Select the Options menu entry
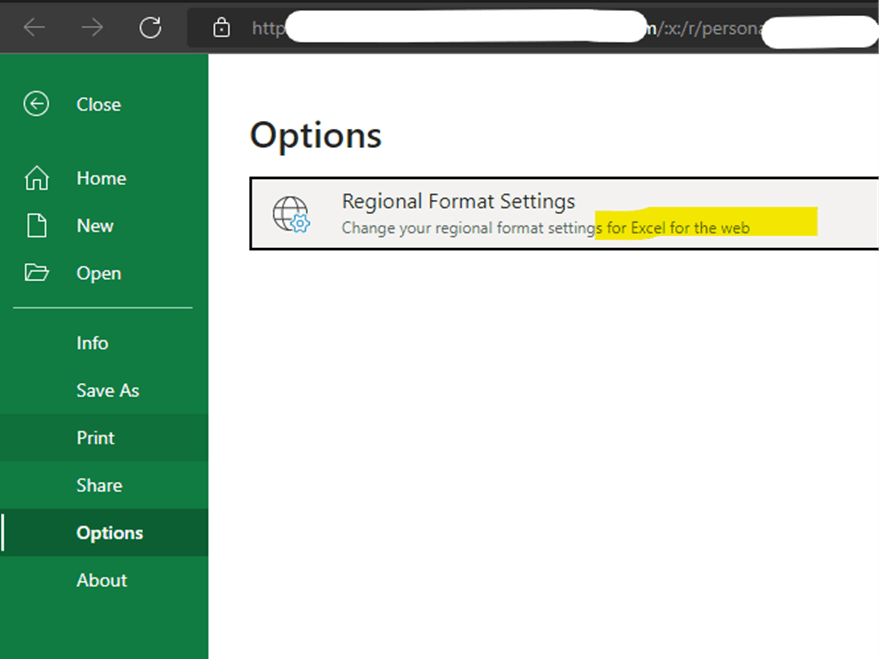This screenshot has width=880, height=659. [x=104, y=533]
